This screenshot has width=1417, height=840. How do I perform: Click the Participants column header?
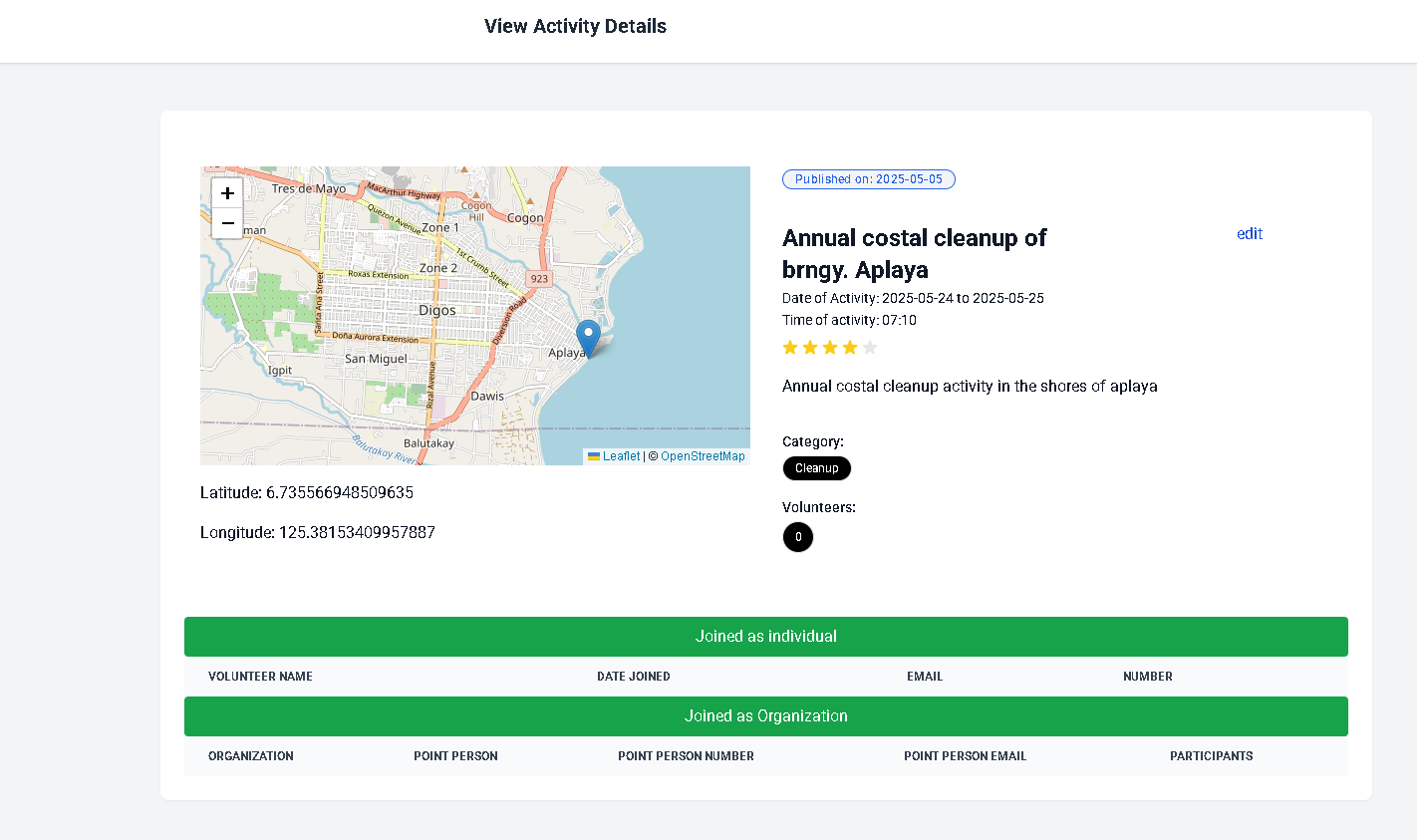click(1211, 756)
